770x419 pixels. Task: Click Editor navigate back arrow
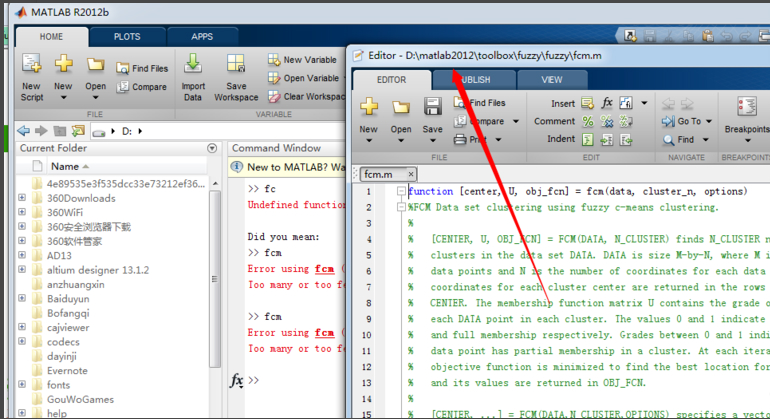click(668, 103)
